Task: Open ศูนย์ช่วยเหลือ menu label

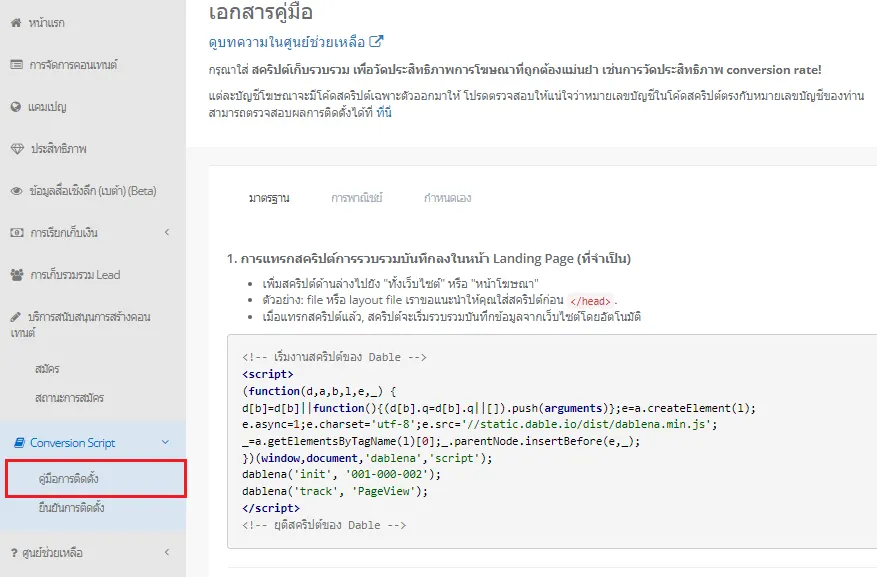Action: click(x=53, y=552)
